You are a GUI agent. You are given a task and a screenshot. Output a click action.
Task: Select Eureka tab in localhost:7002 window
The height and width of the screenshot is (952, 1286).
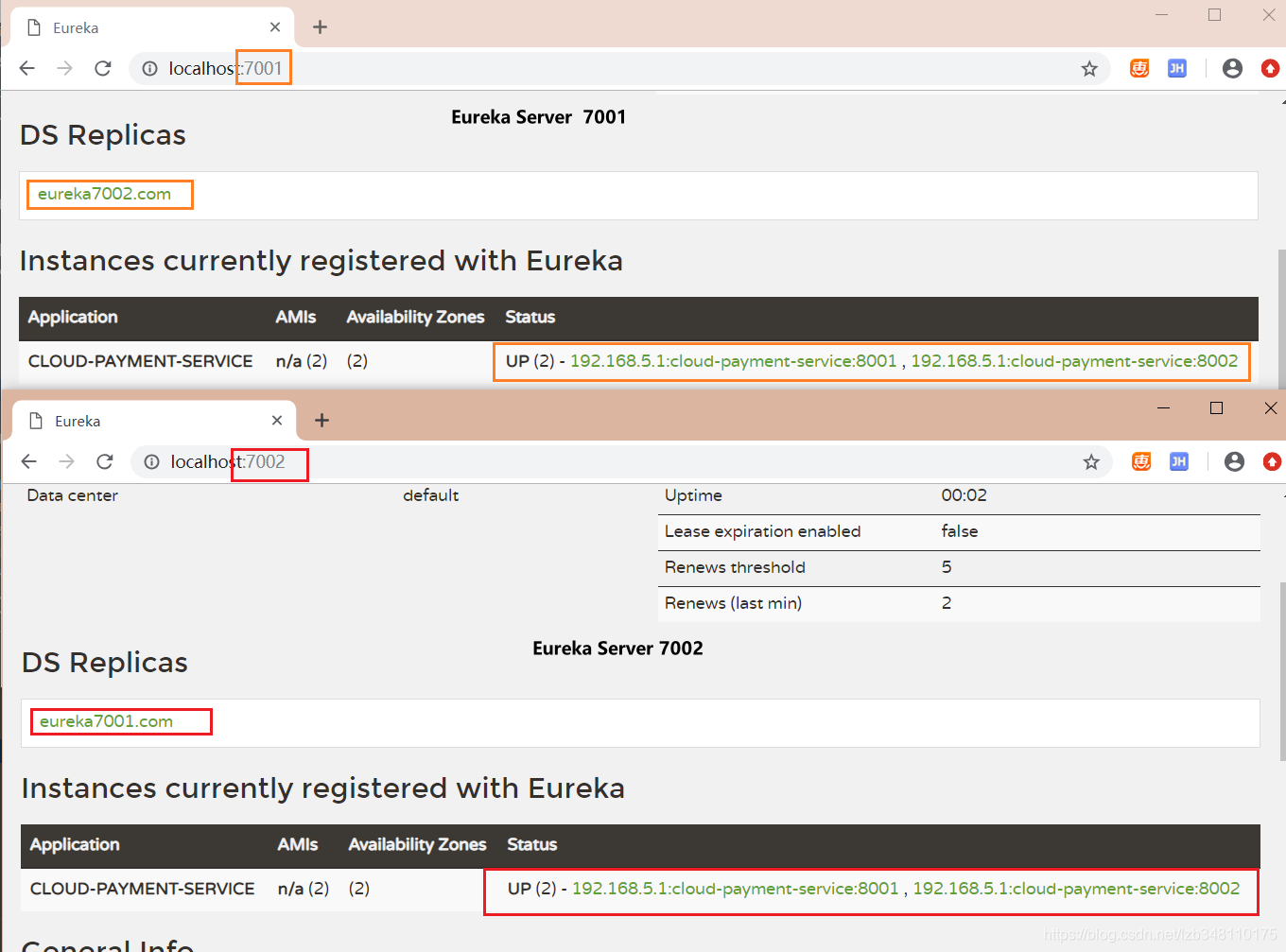click(x=154, y=421)
